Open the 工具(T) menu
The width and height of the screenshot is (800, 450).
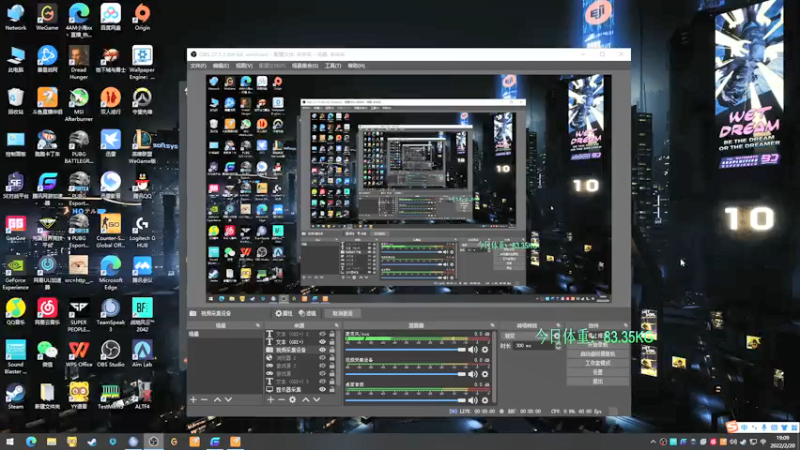coord(333,66)
